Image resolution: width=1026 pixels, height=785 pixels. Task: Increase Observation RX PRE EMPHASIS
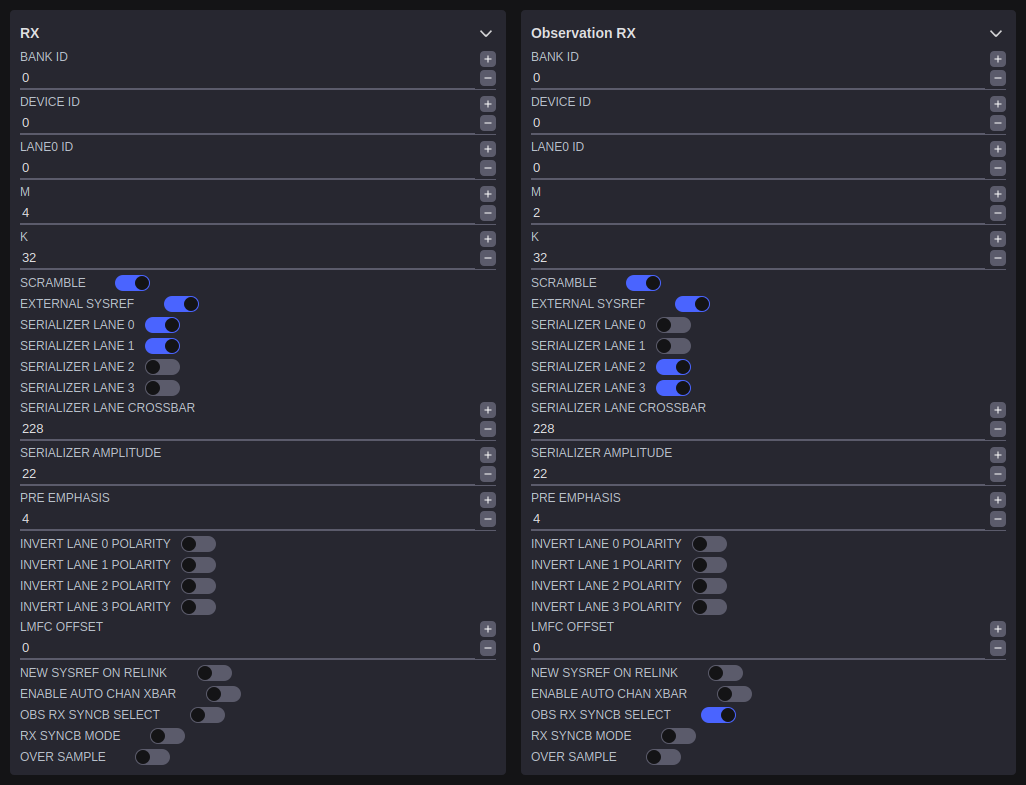click(x=997, y=500)
